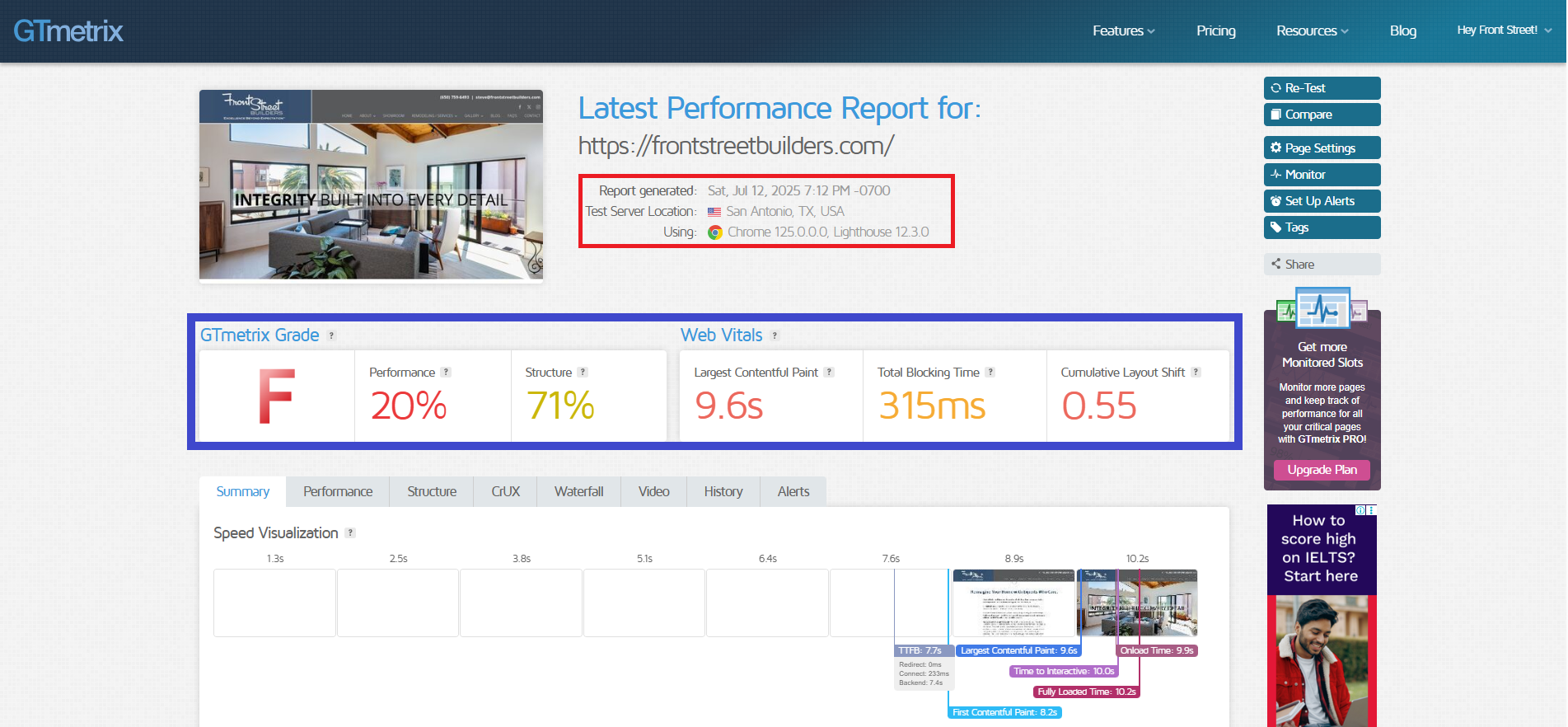Click the Upgrade Plan button

click(x=1322, y=470)
